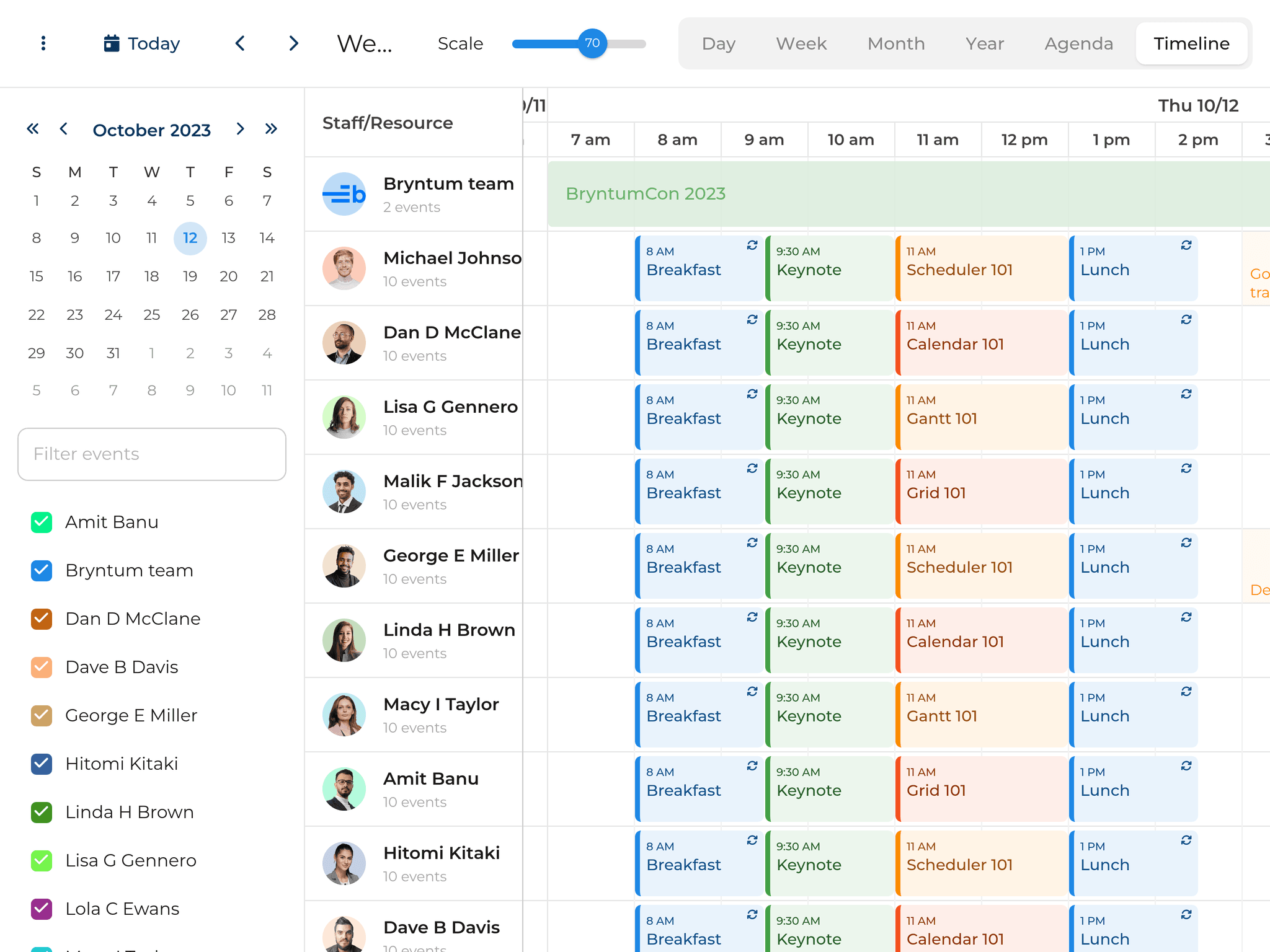Viewport: 1270px width, 952px height.
Task: Select October 31 in mini calendar
Action: point(113,353)
